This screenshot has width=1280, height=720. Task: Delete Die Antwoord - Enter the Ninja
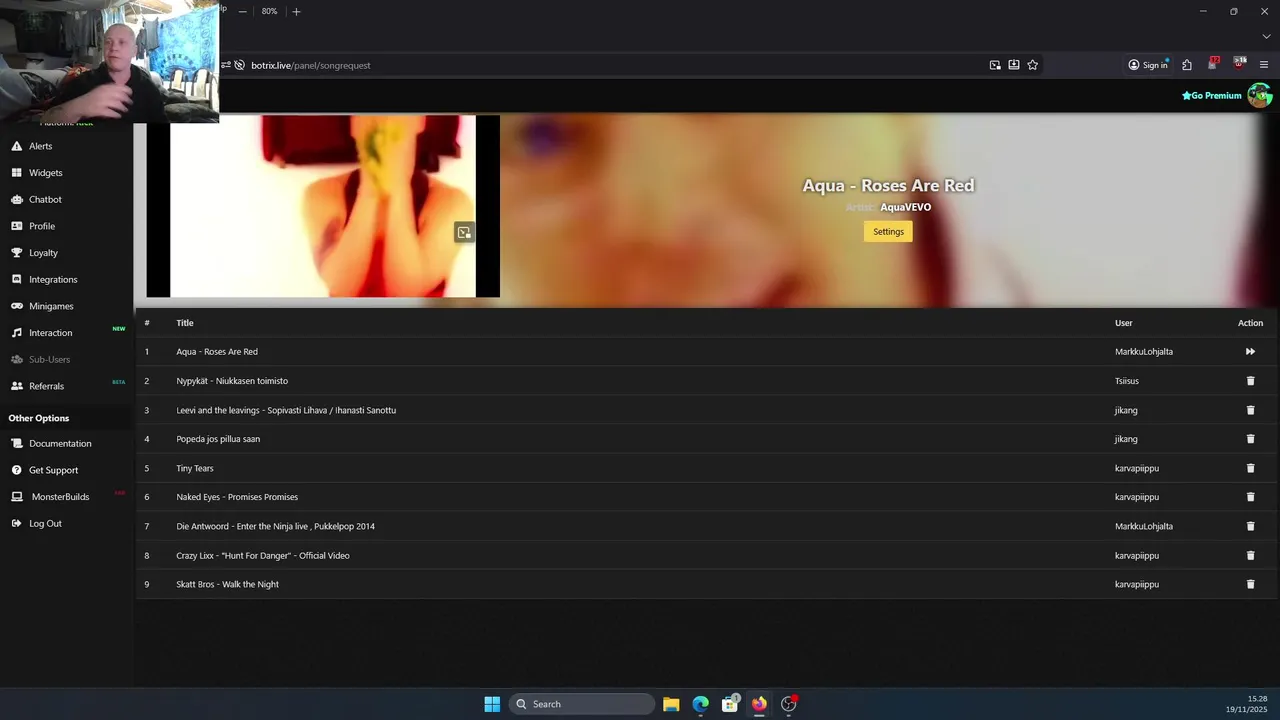1250,526
